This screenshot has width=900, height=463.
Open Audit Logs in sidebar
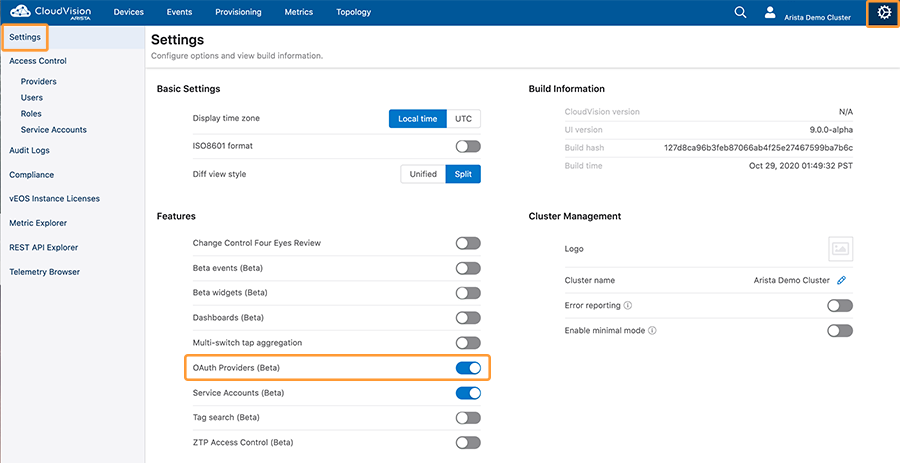tap(29, 150)
